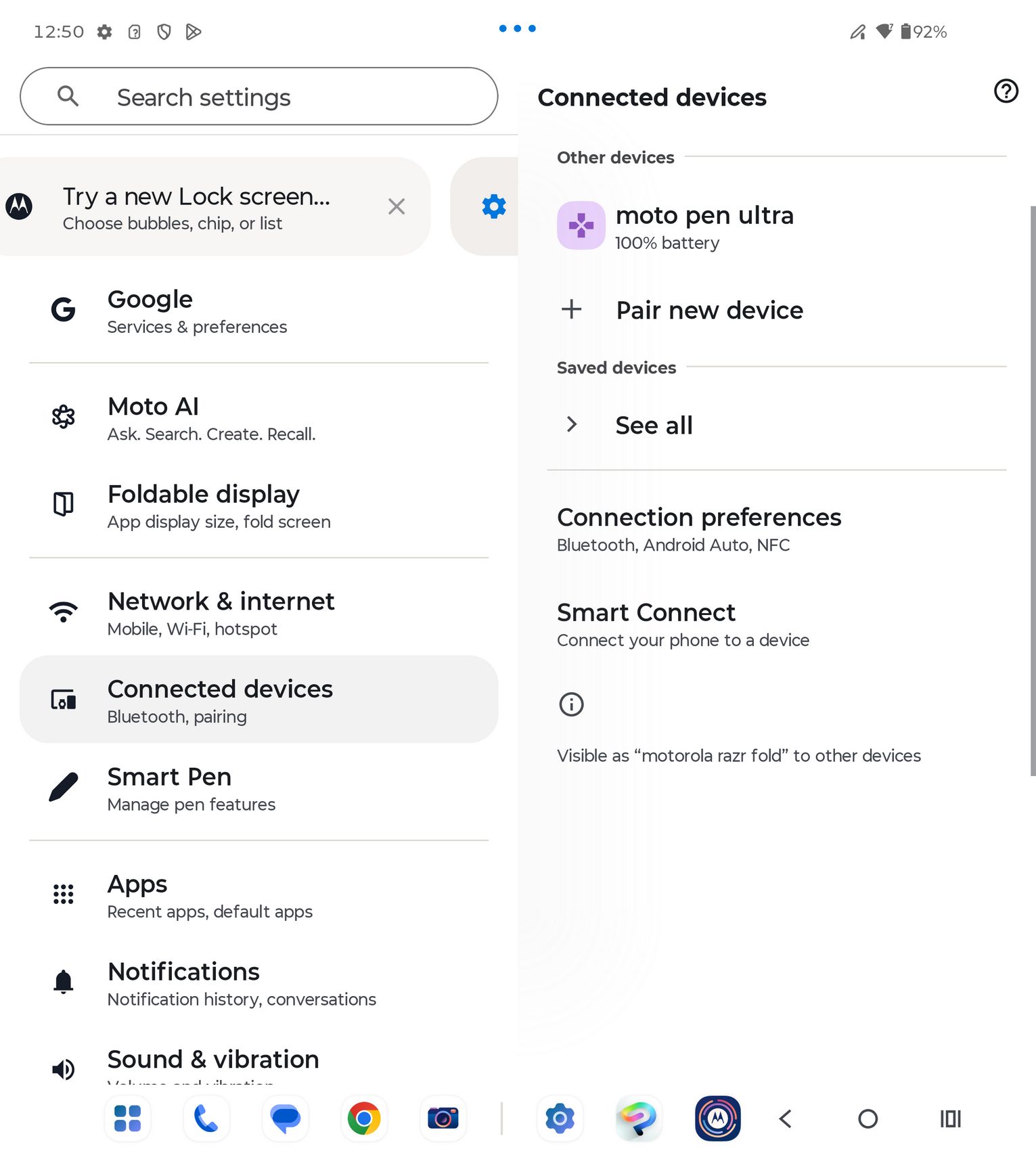Open the Phone dialer from taskbar
Screen dimensions: 1036x1153
206,1118
